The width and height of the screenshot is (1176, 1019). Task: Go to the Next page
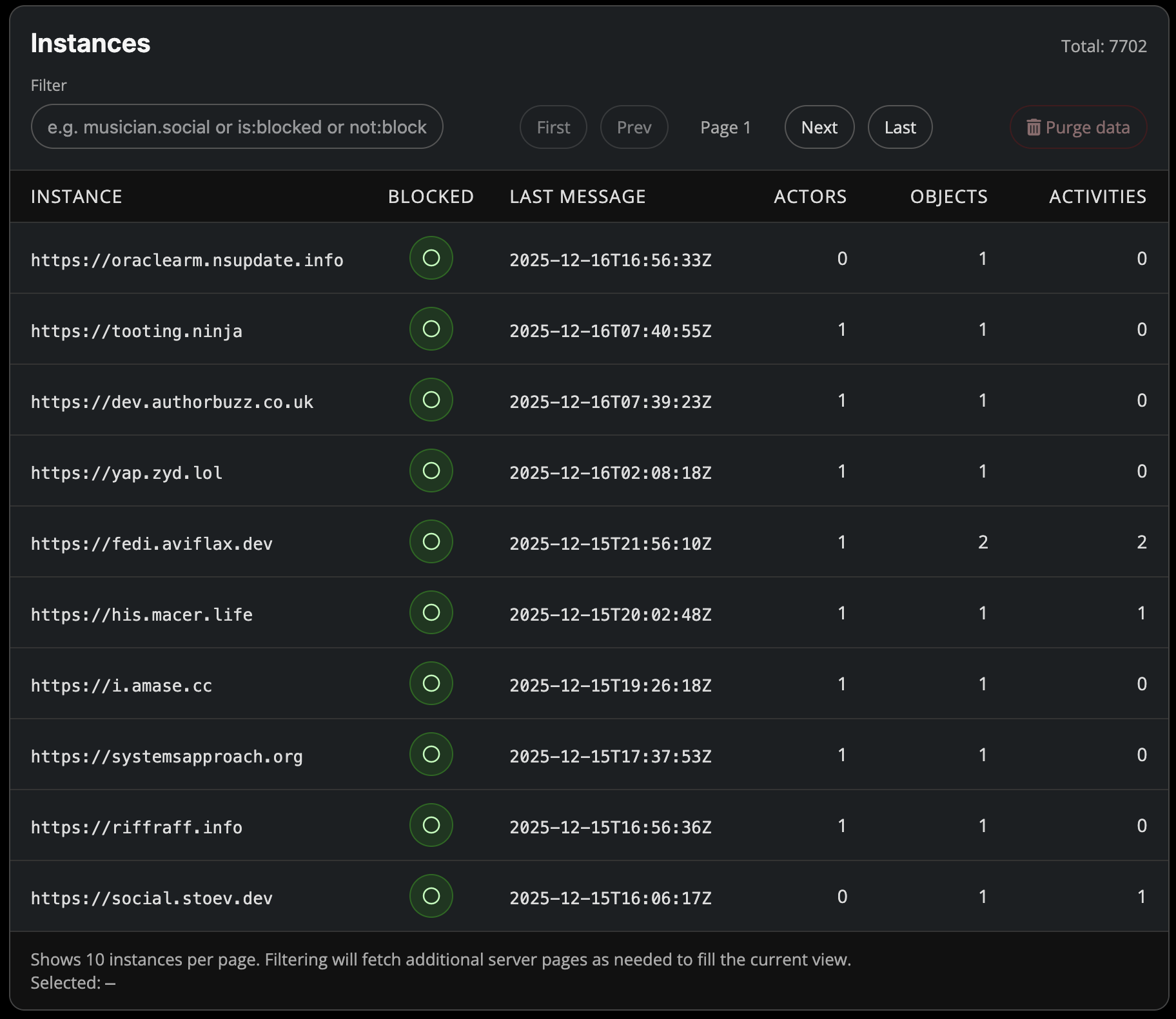coord(819,127)
